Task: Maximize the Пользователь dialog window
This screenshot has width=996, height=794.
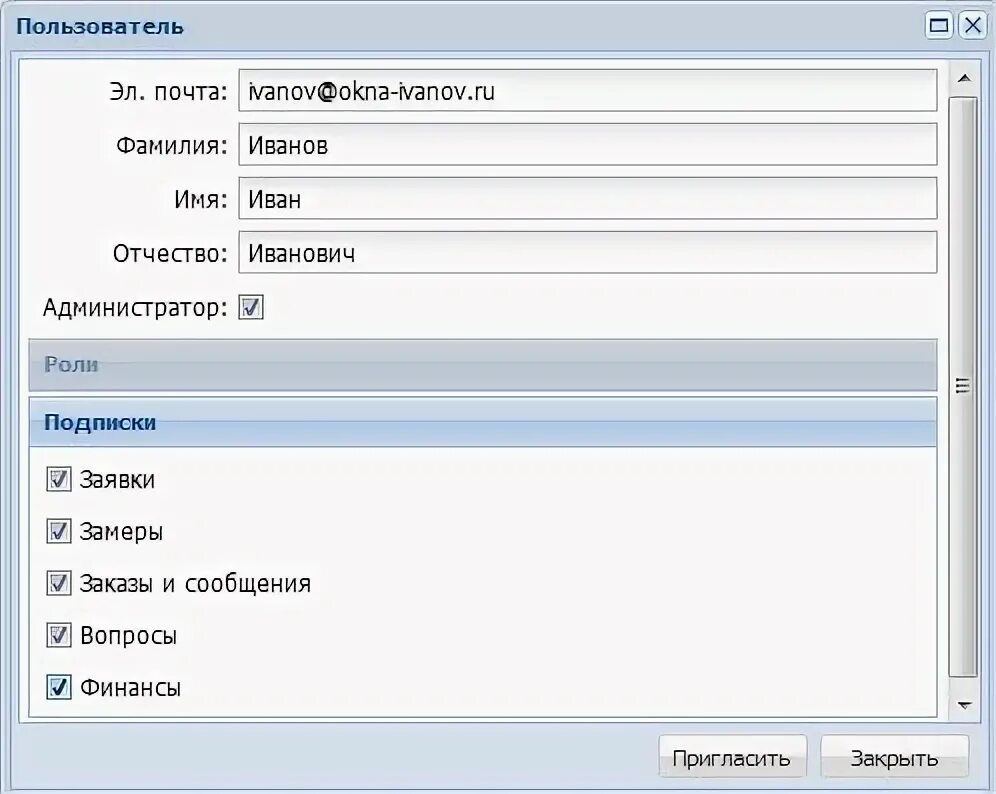Action: coord(938,25)
